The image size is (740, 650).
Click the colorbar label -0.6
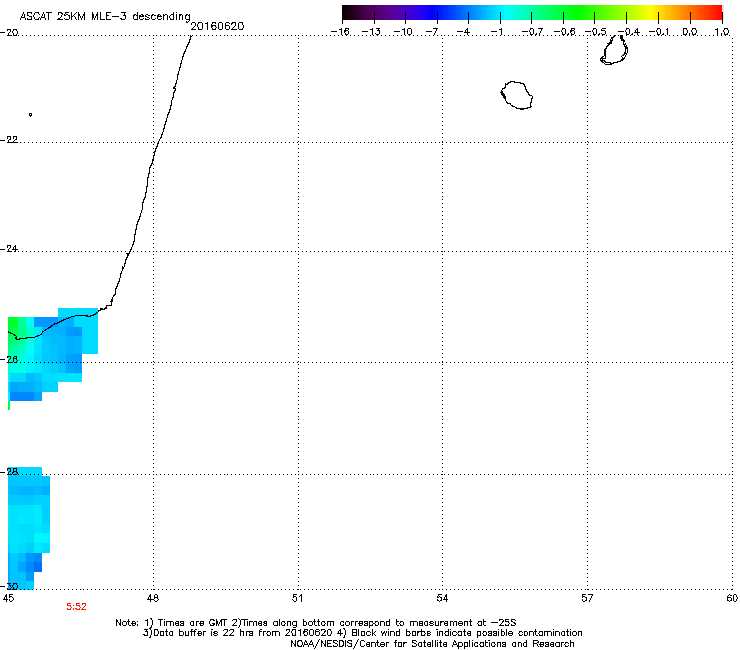click(564, 32)
